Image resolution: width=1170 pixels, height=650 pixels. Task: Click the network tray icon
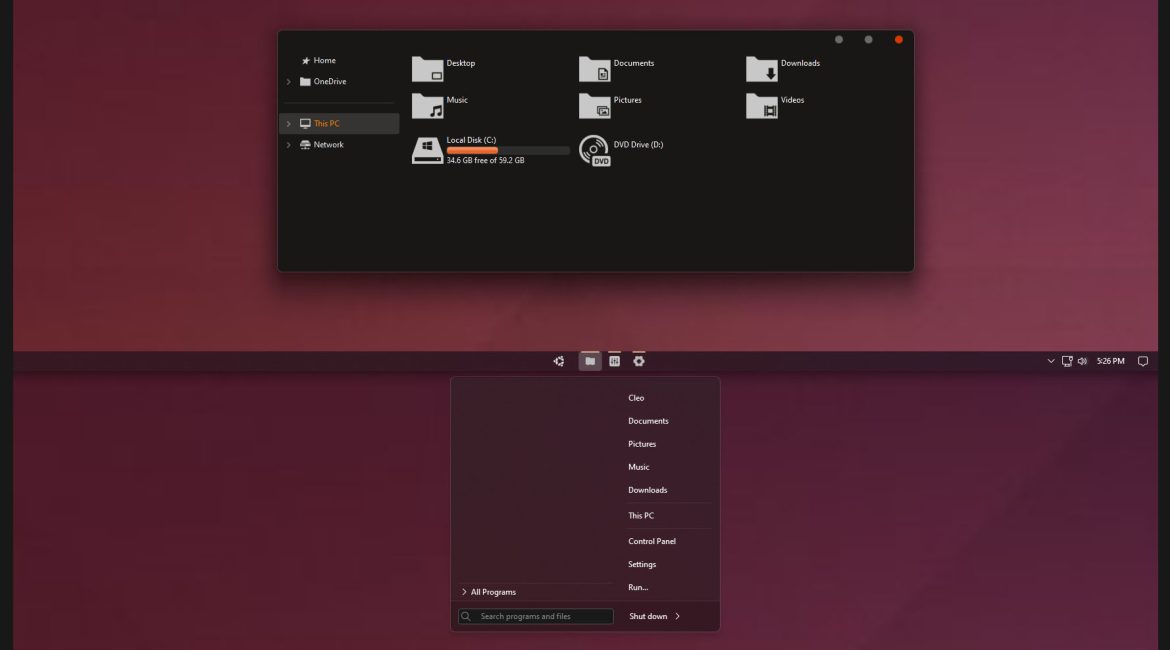click(1067, 361)
